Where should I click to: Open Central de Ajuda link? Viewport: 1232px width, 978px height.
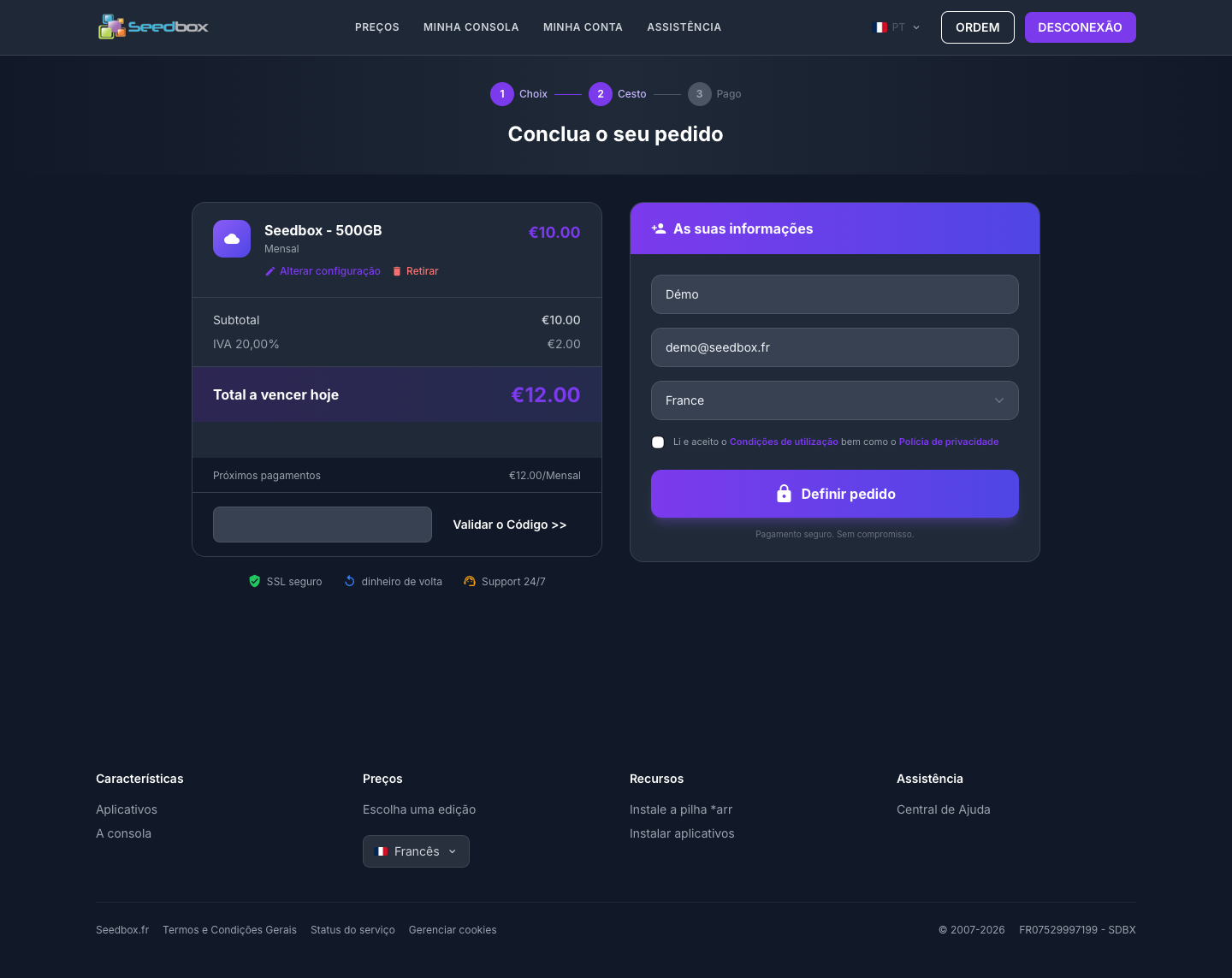[x=944, y=809]
